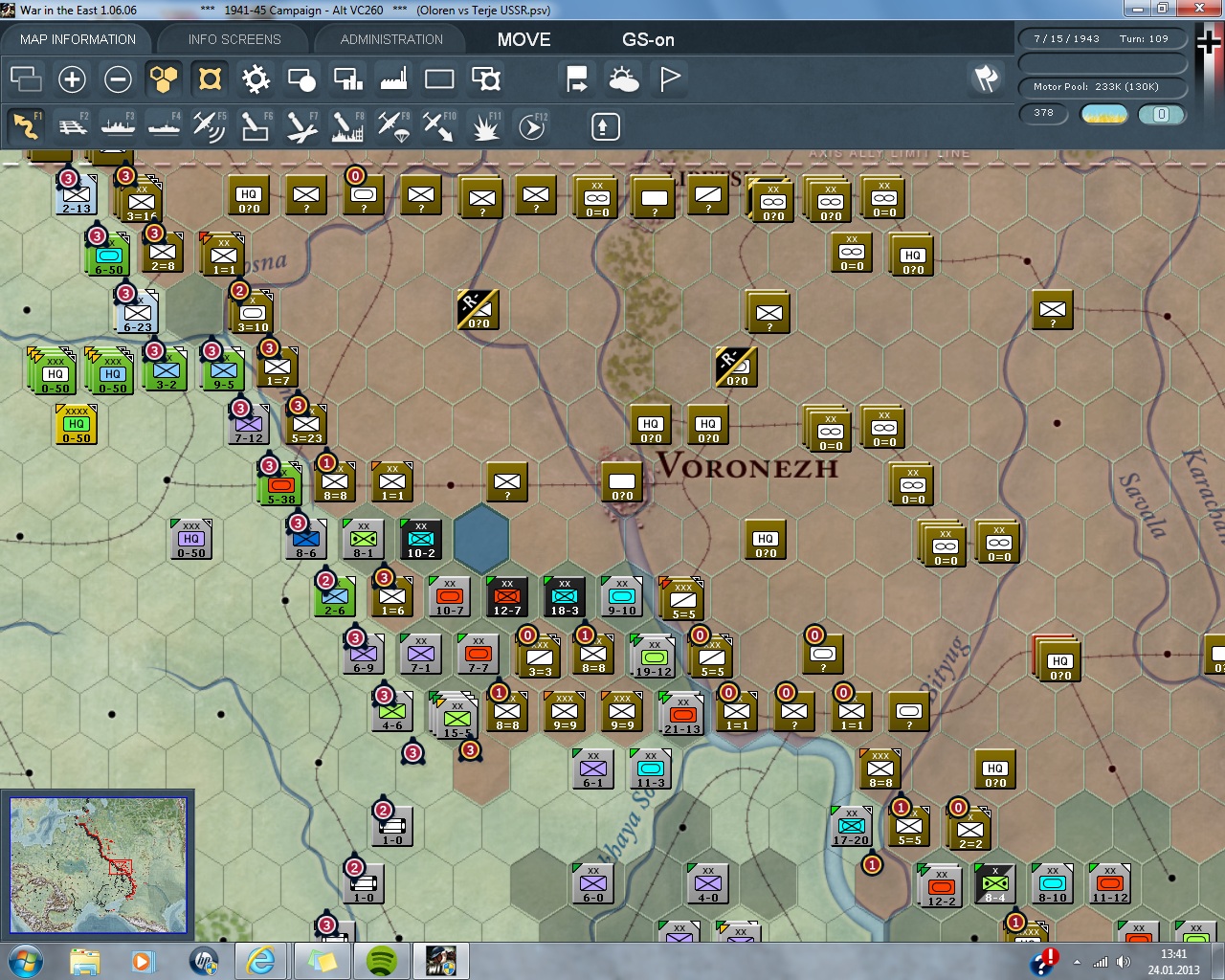Screen dimensions: 1225x980
Task: Click the rectangle-with-bars toolbar icon
Action: pyautogui.click(x=347, y=78)
